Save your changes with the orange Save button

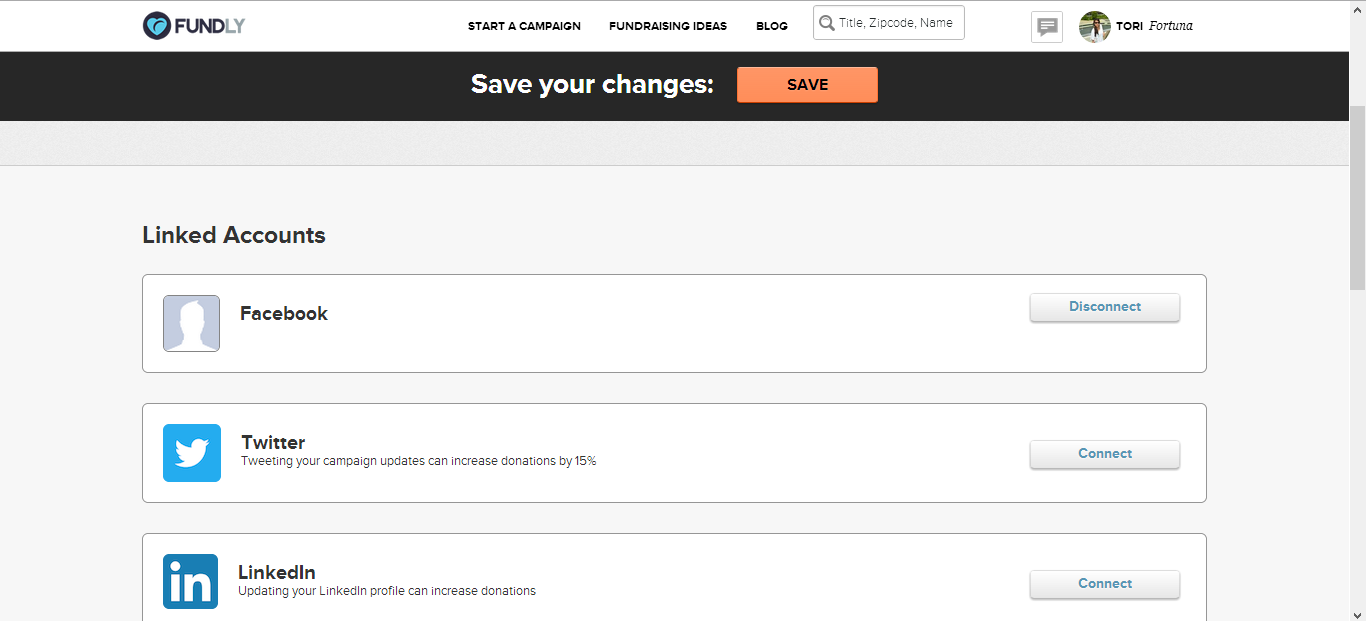tap(807, 85)
